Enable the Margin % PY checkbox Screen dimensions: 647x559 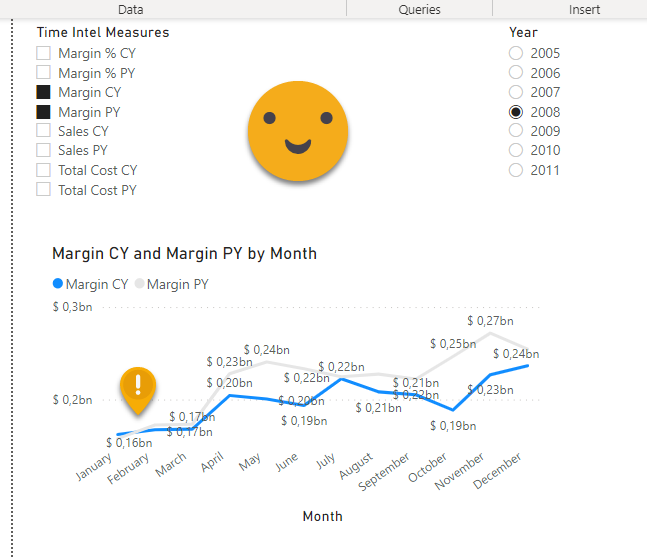tap(44, 73)
